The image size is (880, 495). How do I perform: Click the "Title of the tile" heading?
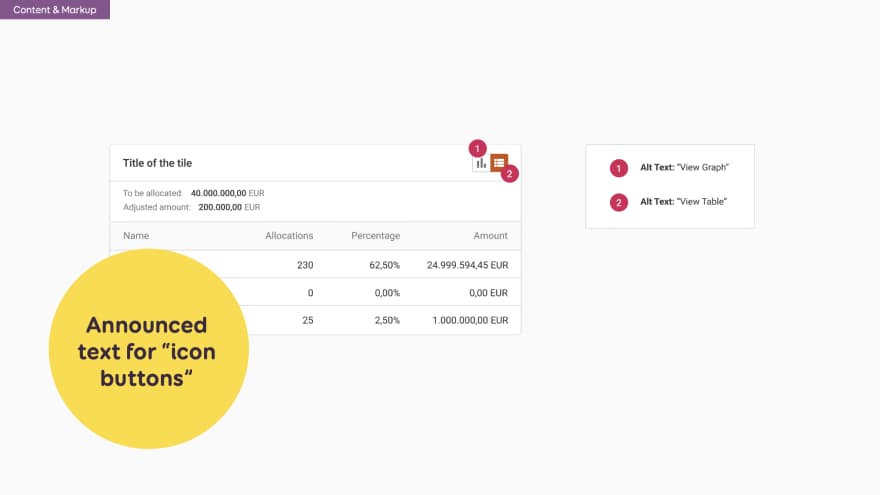(x=157, y=163)
